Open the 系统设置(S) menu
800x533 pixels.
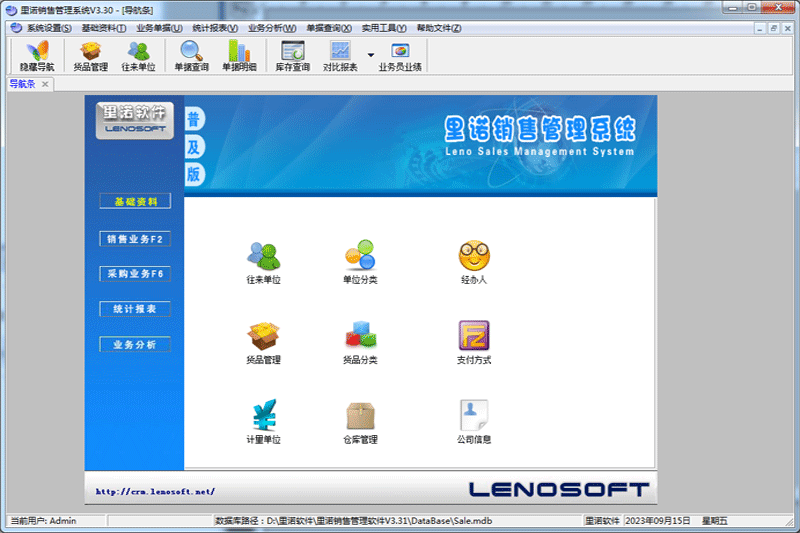(49, 28)
